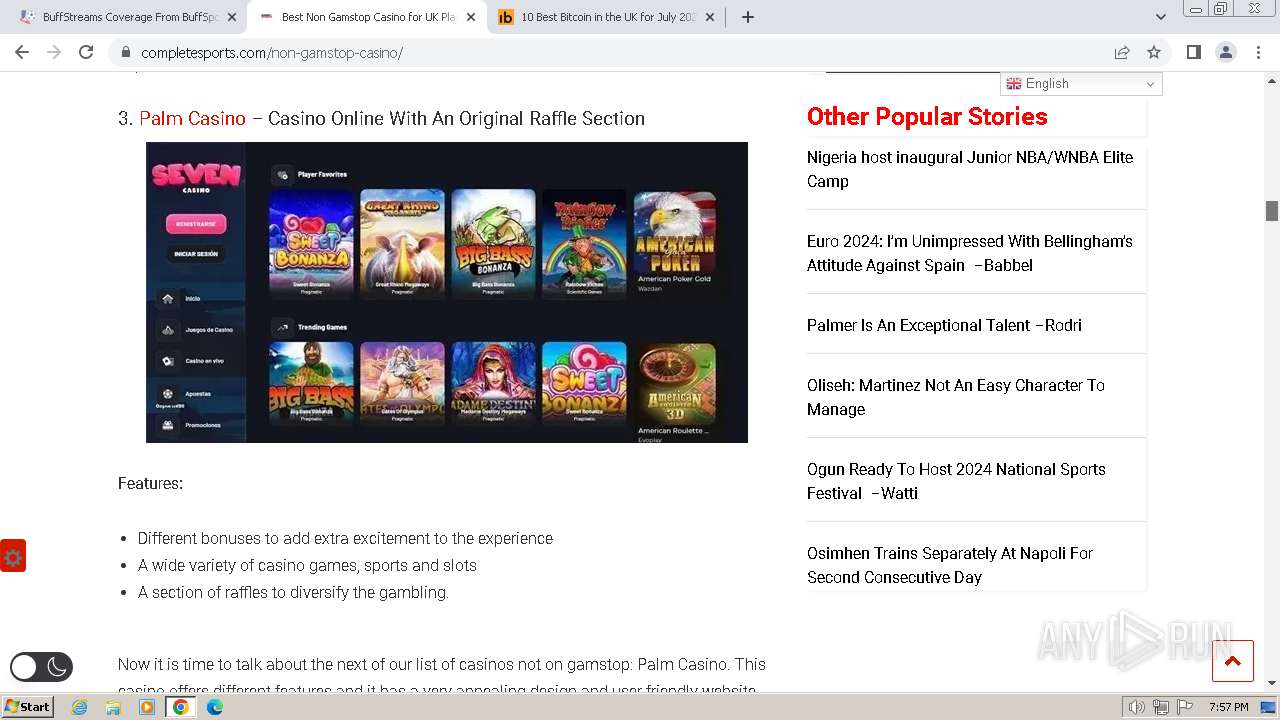Click the scroll-to-top arrow button

pyautogui.click(x=1232, y=661)
